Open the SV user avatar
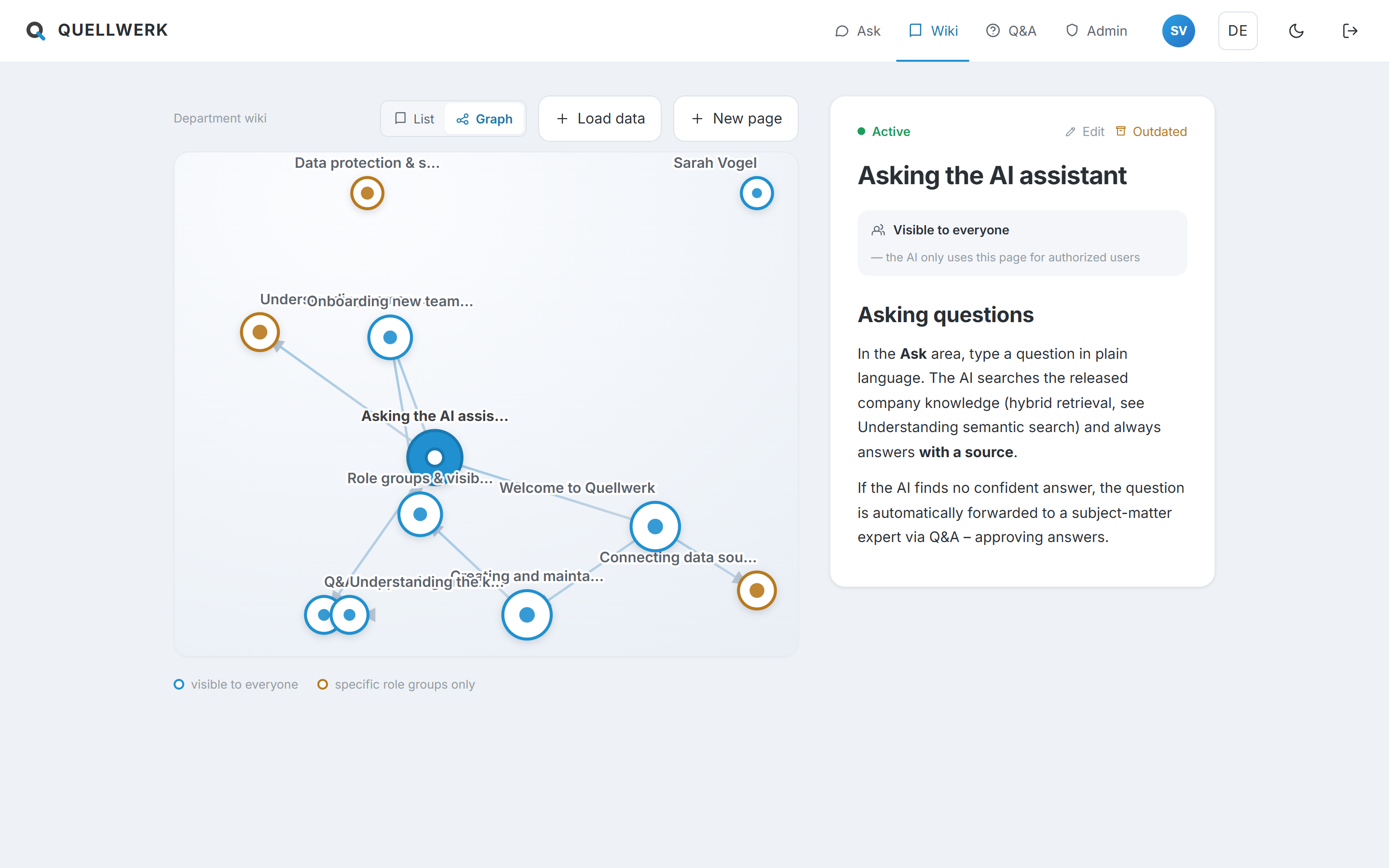Viewport: 1389px width, 868px height. tap(1178, 31)
